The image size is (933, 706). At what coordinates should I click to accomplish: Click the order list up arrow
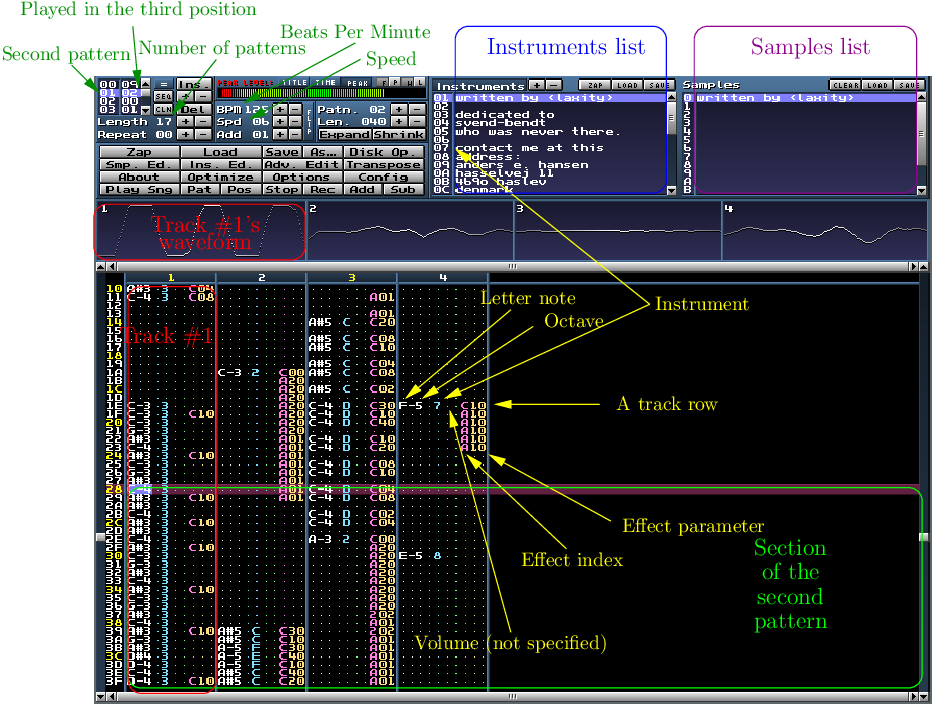pyautogui.click(x=146, y=84)
